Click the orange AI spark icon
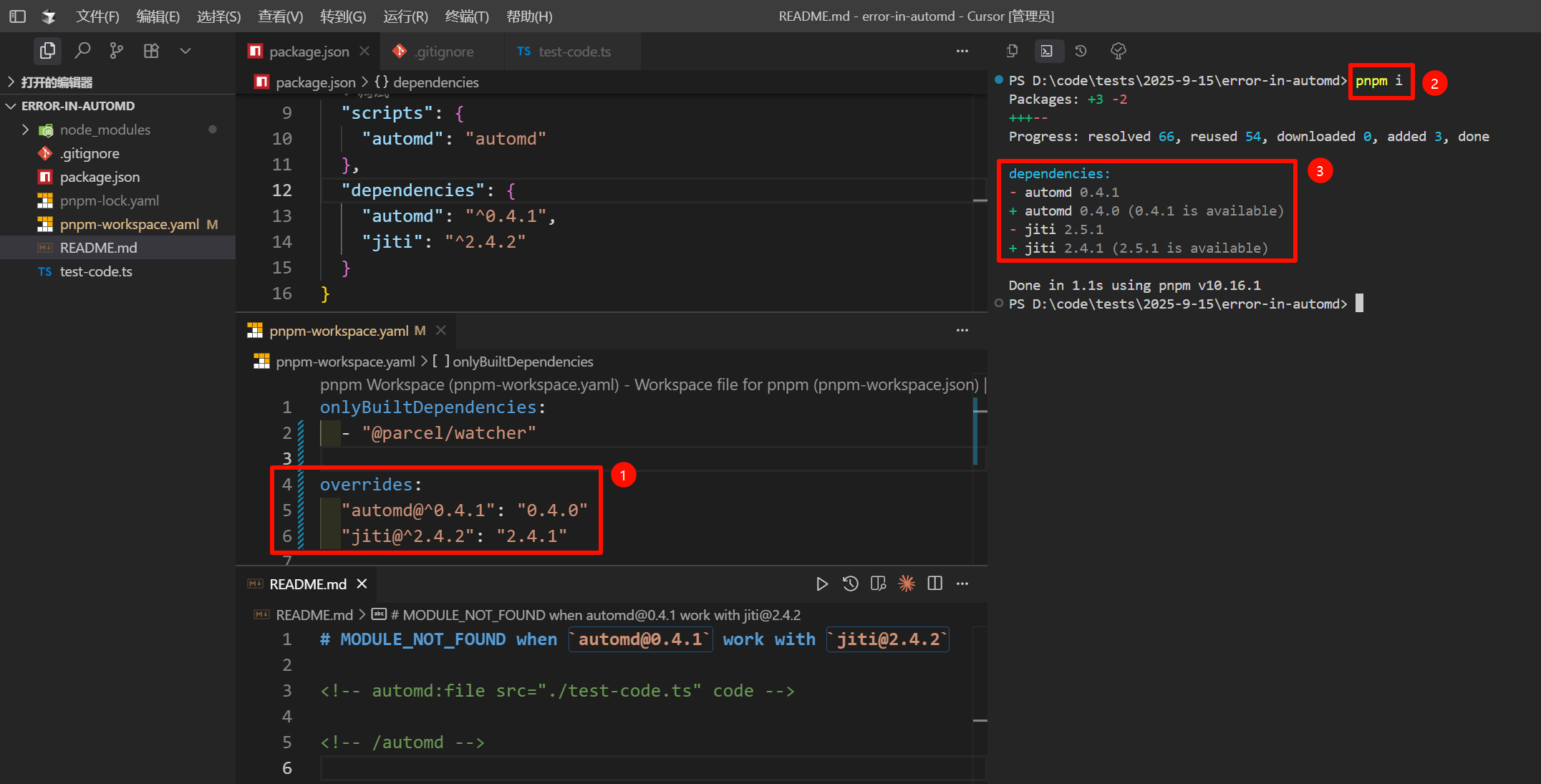 pos(907,584)
